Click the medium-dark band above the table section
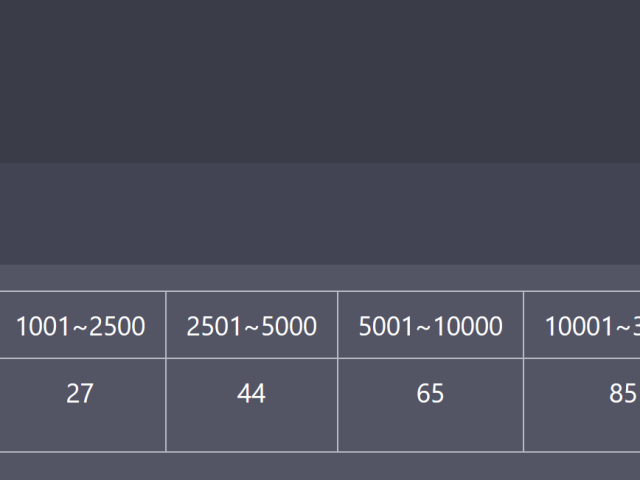This screenshot has width=640, height=480. point(320,214)
